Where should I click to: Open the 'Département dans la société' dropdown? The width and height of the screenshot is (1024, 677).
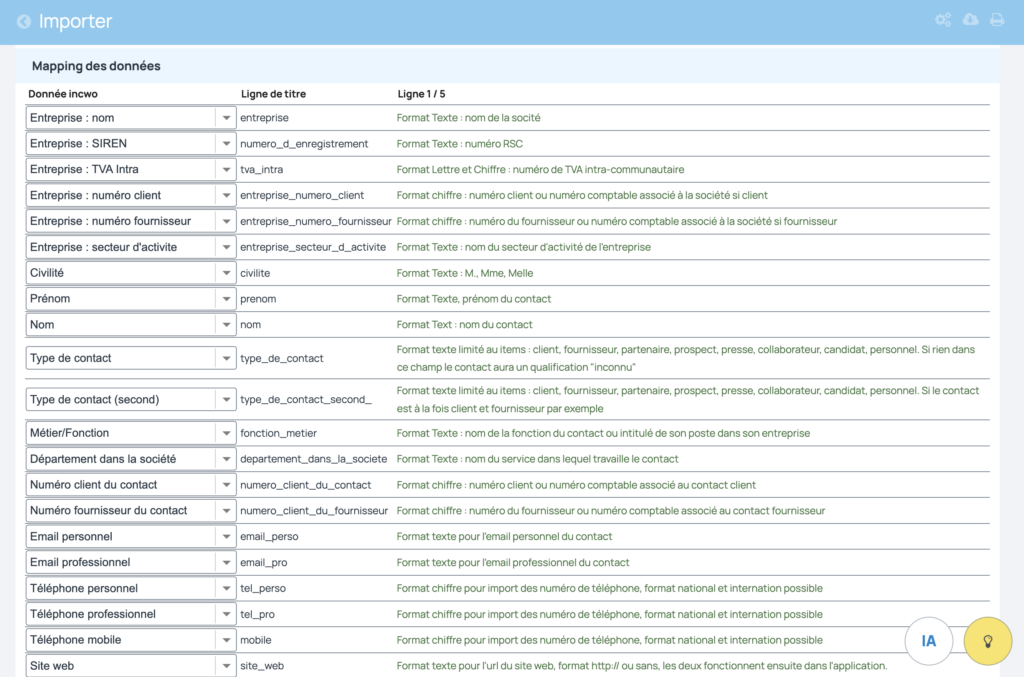click(x=131, y=459)
